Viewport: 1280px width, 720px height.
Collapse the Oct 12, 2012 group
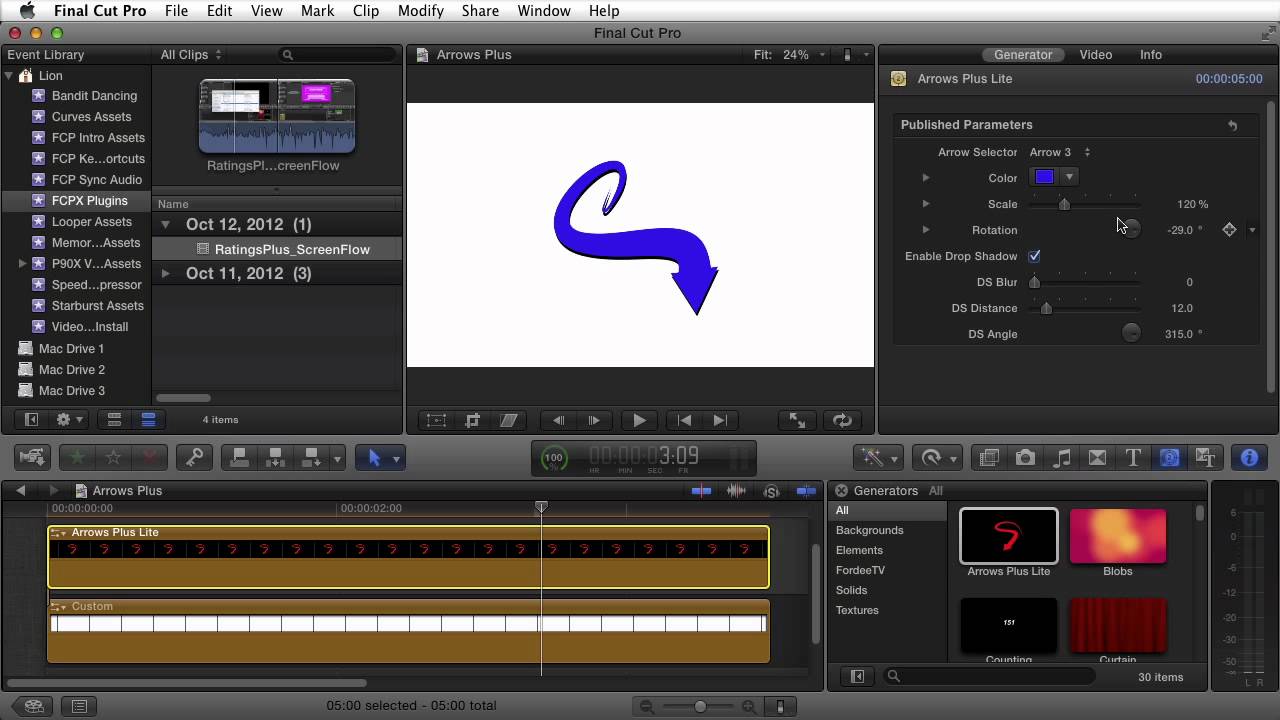[x=166, y=224]
